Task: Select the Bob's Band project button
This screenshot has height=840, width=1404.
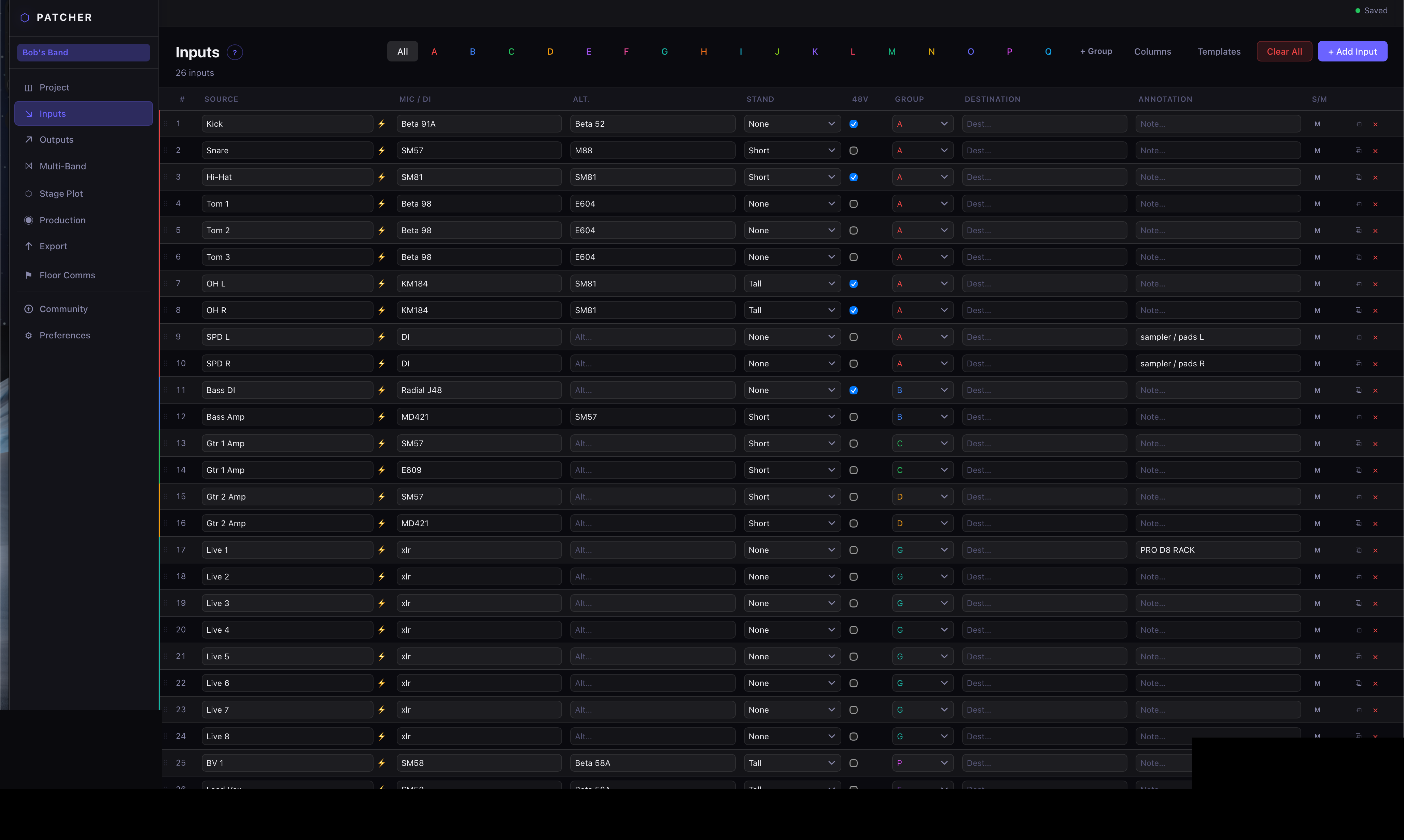Action: coord(84,53)
